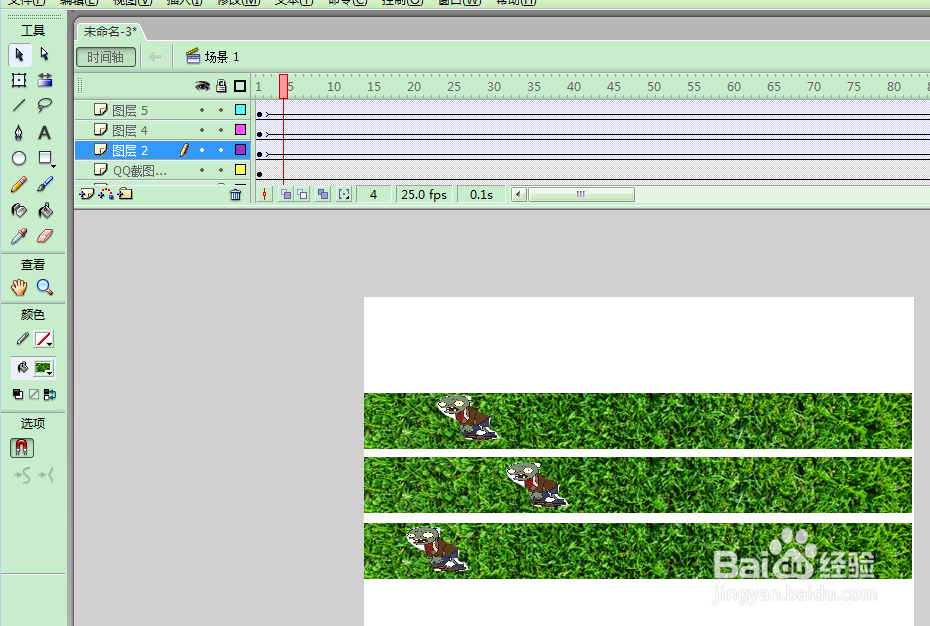Show all layers as outlines header

[240, 87]
